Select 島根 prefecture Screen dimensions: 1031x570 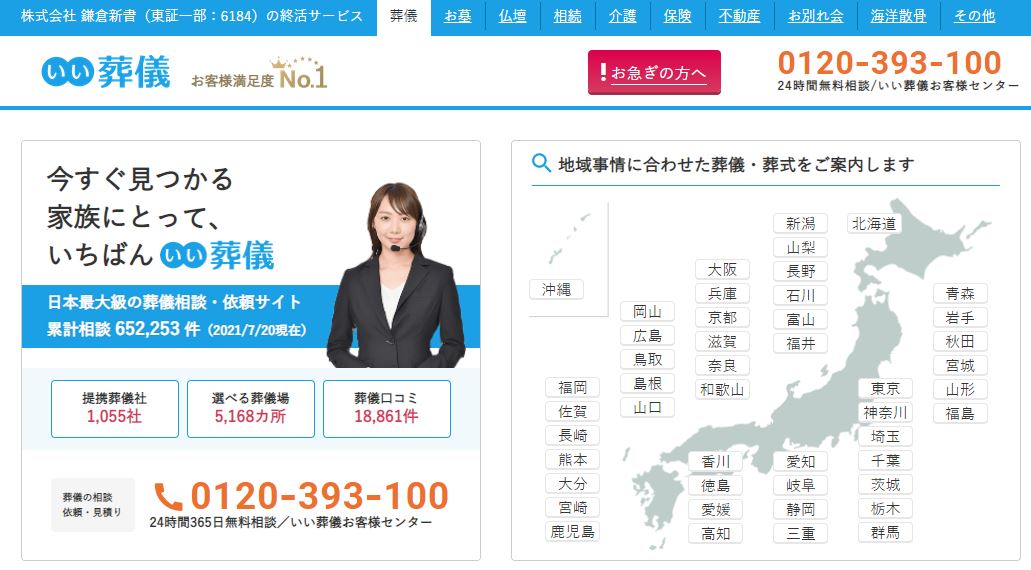[647, 383]
